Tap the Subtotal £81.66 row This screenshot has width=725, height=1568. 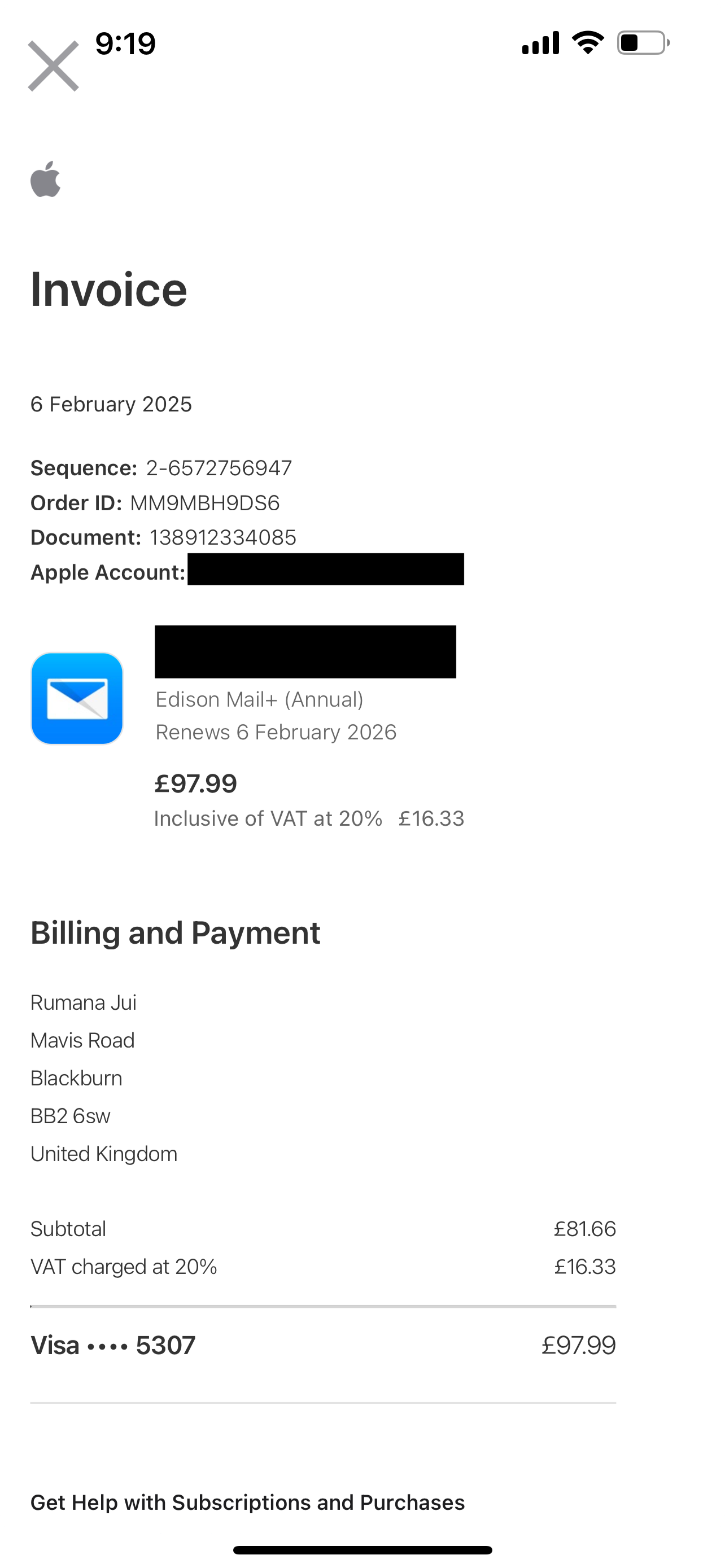point(323,1228)
